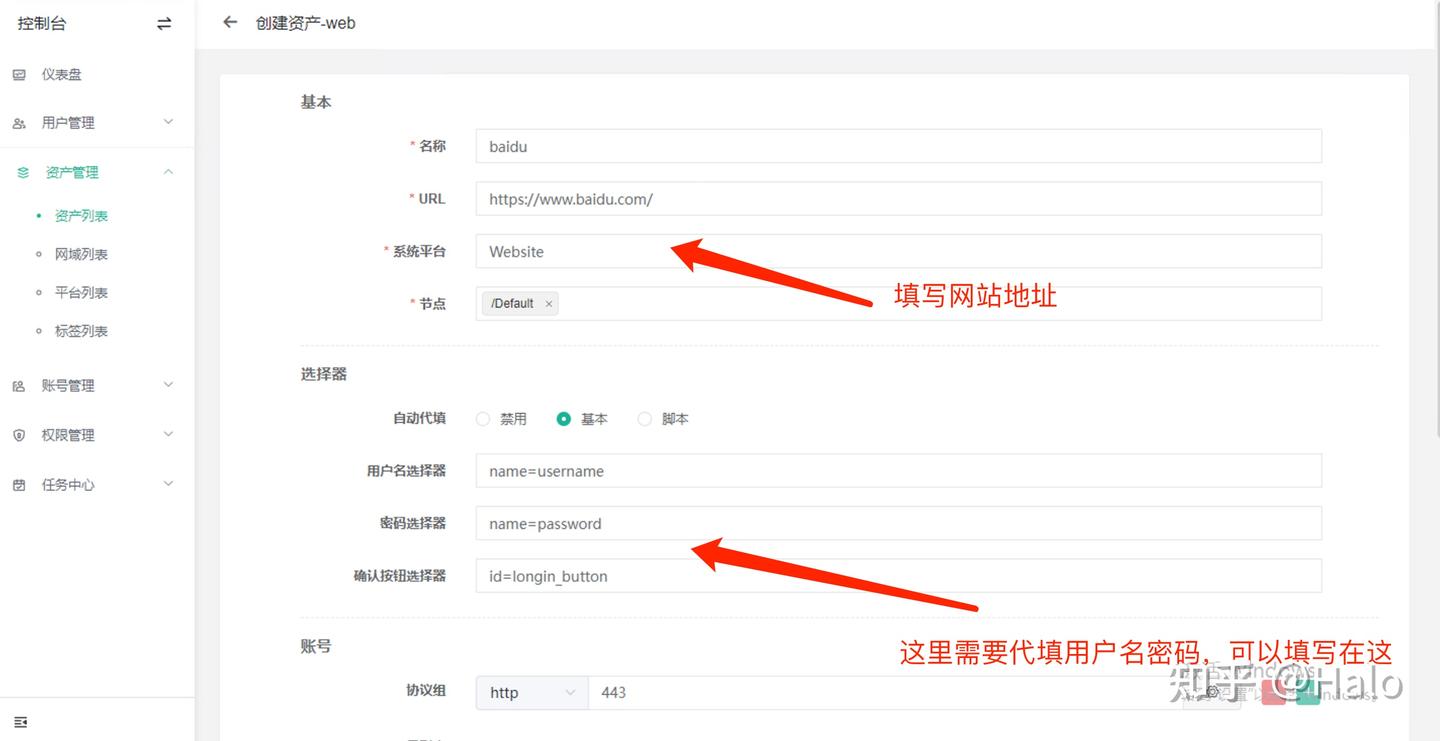
Task: Click the URL input field
Action: (898, 198)
